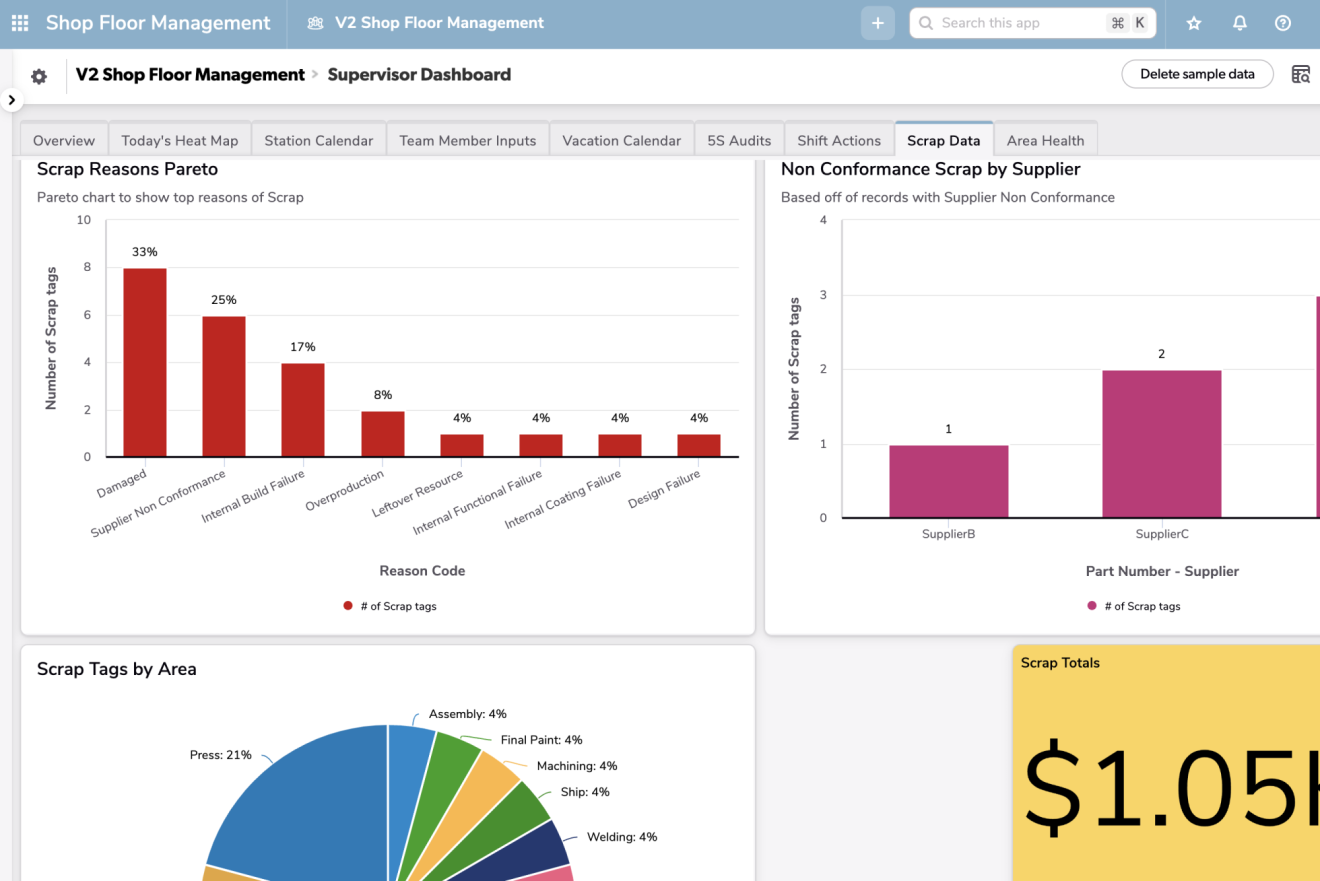
Task: Open the app grid launcher icon
Action: point(20,23)
